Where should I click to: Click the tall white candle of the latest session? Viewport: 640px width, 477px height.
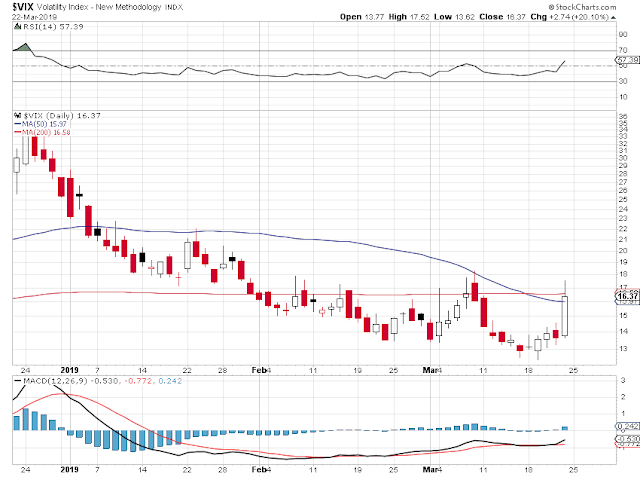(x=565, y=316)
